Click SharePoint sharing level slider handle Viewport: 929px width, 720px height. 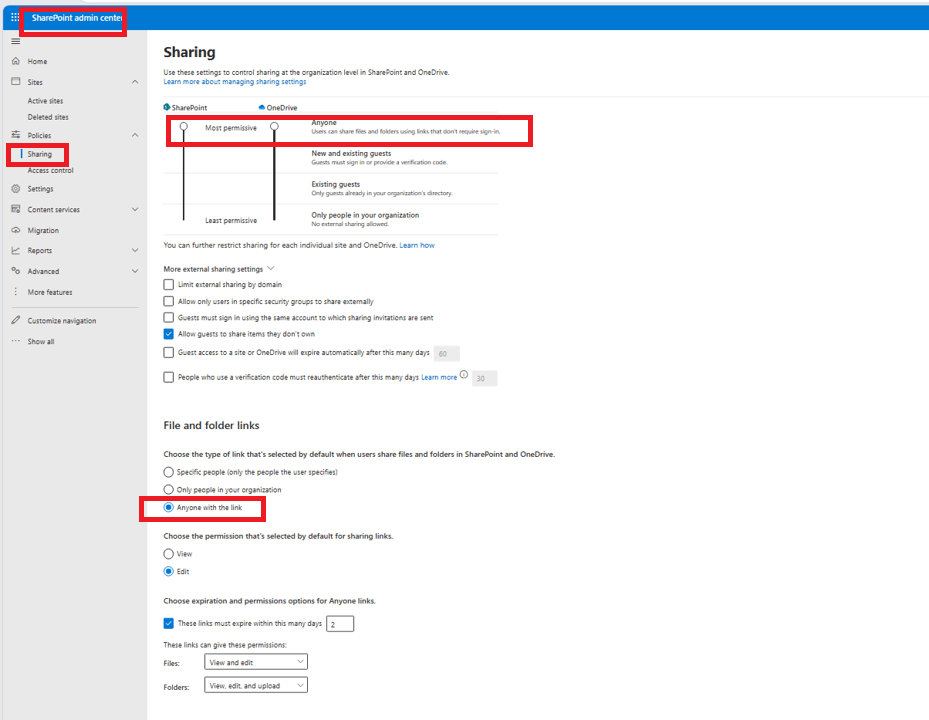click(184, 127)
